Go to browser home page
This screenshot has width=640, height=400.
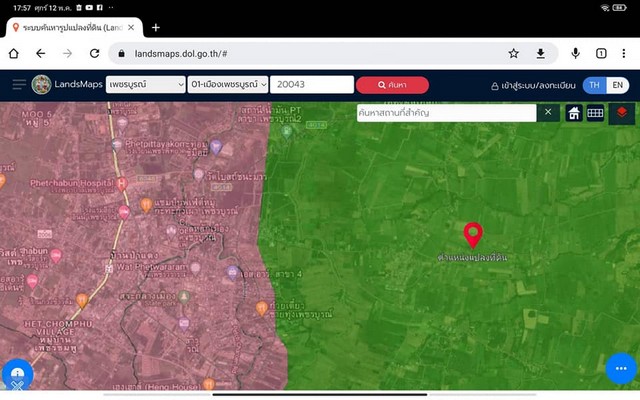[13, 53]
